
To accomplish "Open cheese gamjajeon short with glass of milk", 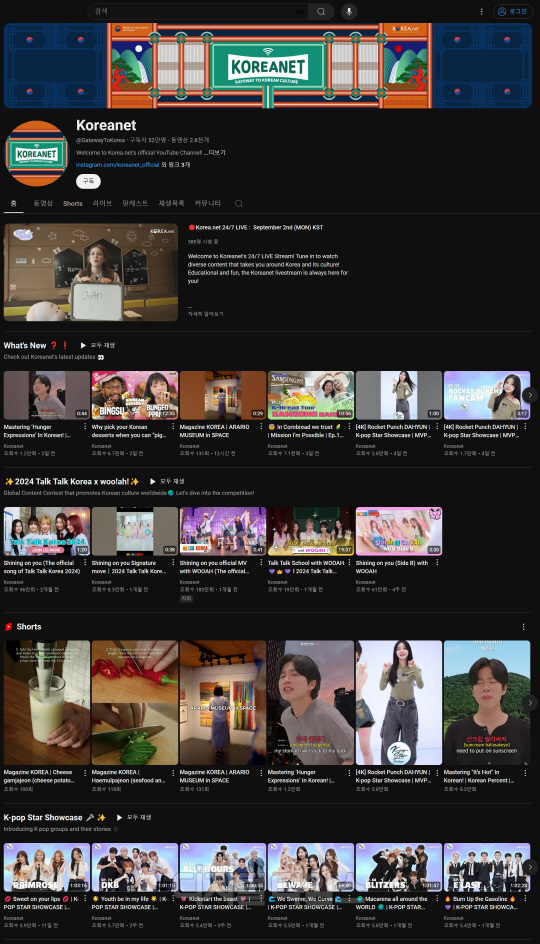I will coord(47,703).
